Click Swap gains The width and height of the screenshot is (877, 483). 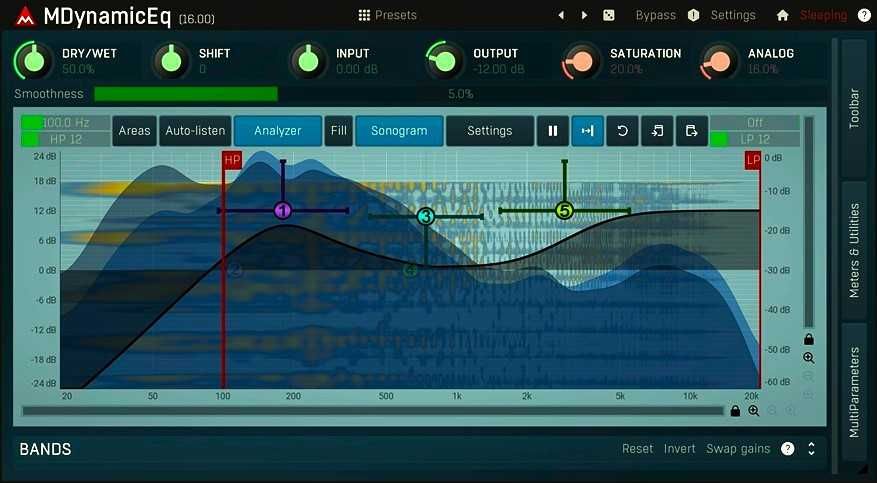[x=738, y=449]
